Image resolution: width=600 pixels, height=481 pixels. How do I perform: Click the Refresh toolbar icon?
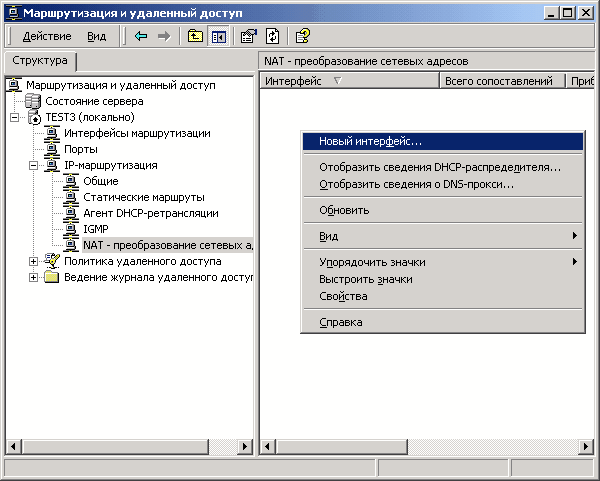pyautogui.click(x=271, y=36)
